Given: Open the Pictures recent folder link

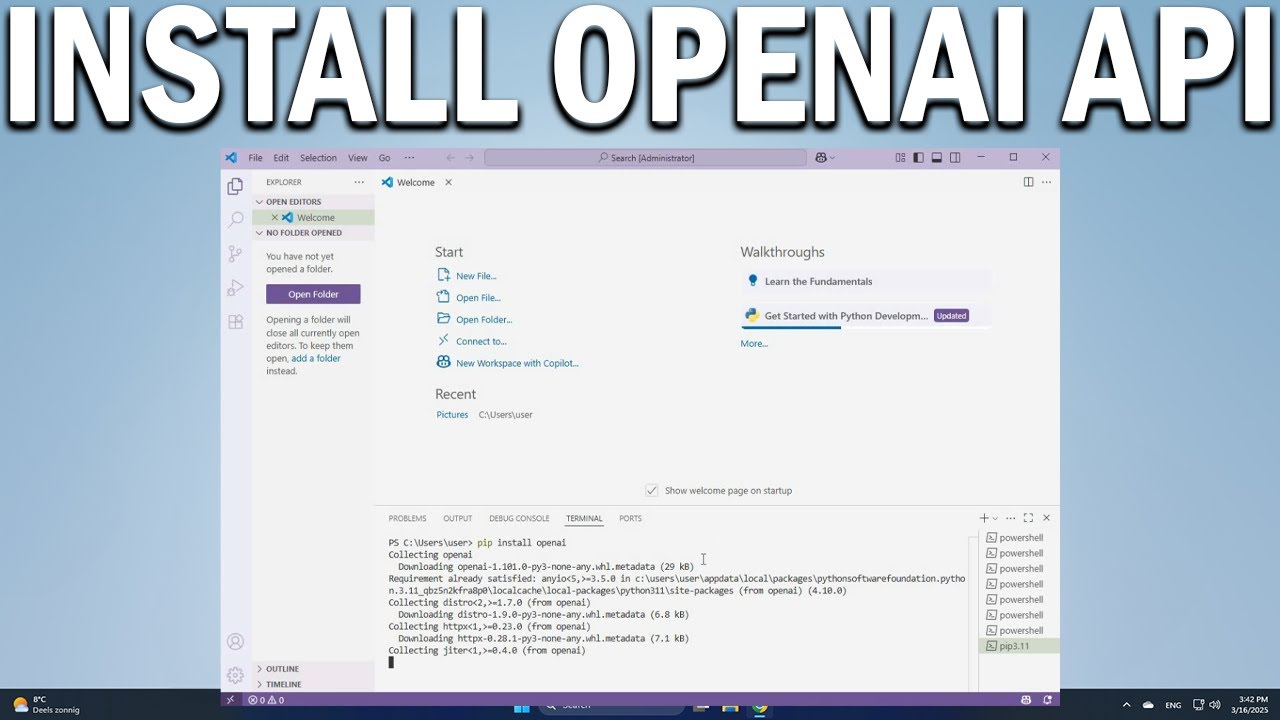Looking at the screenshot, I should (x=452, y=414).
